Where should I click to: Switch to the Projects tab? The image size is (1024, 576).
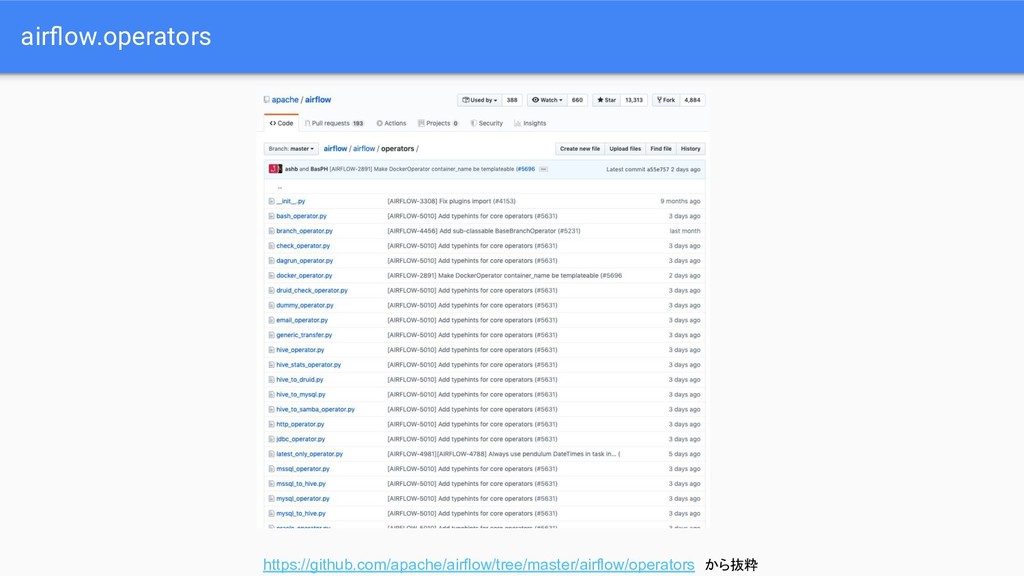(x=438, y=123)
